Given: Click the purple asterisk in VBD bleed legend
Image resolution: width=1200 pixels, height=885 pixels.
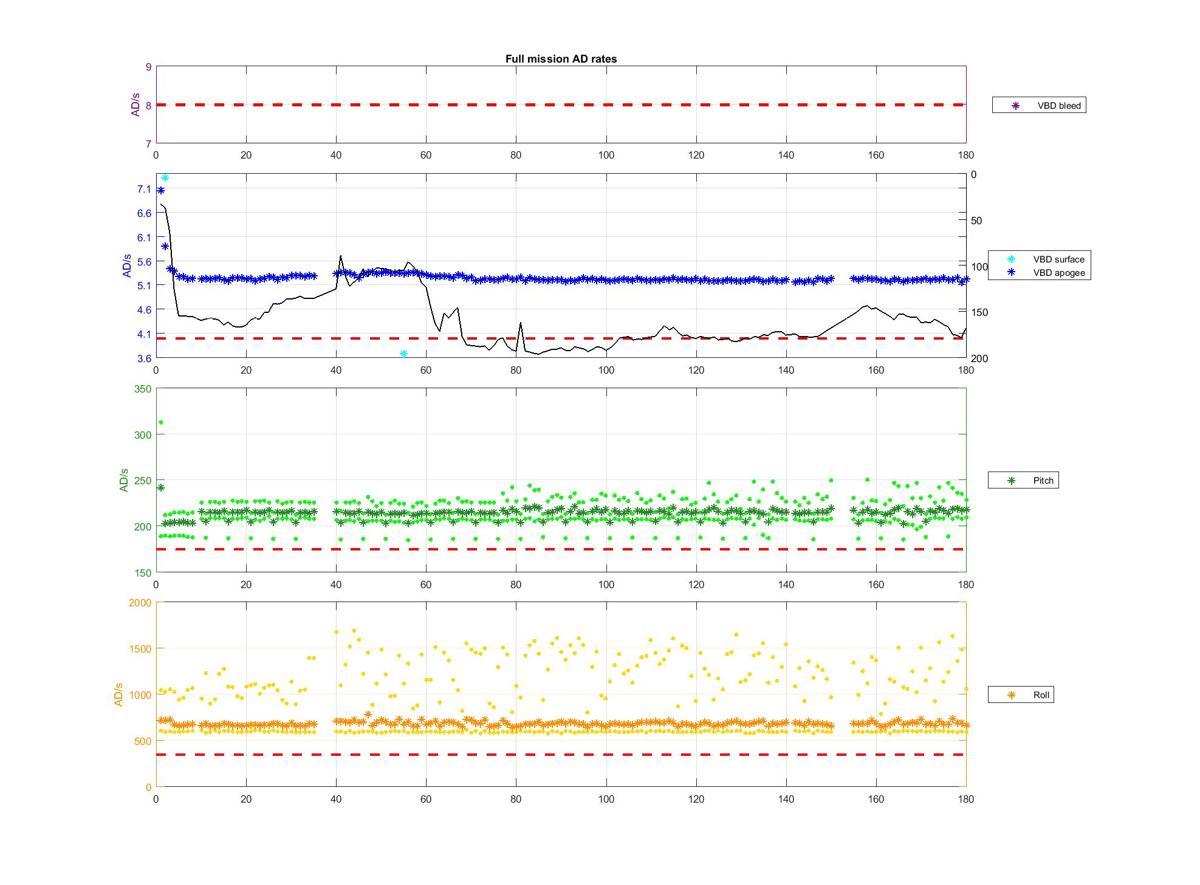Looking at the screenshot, I should [x=1015, y=105].
